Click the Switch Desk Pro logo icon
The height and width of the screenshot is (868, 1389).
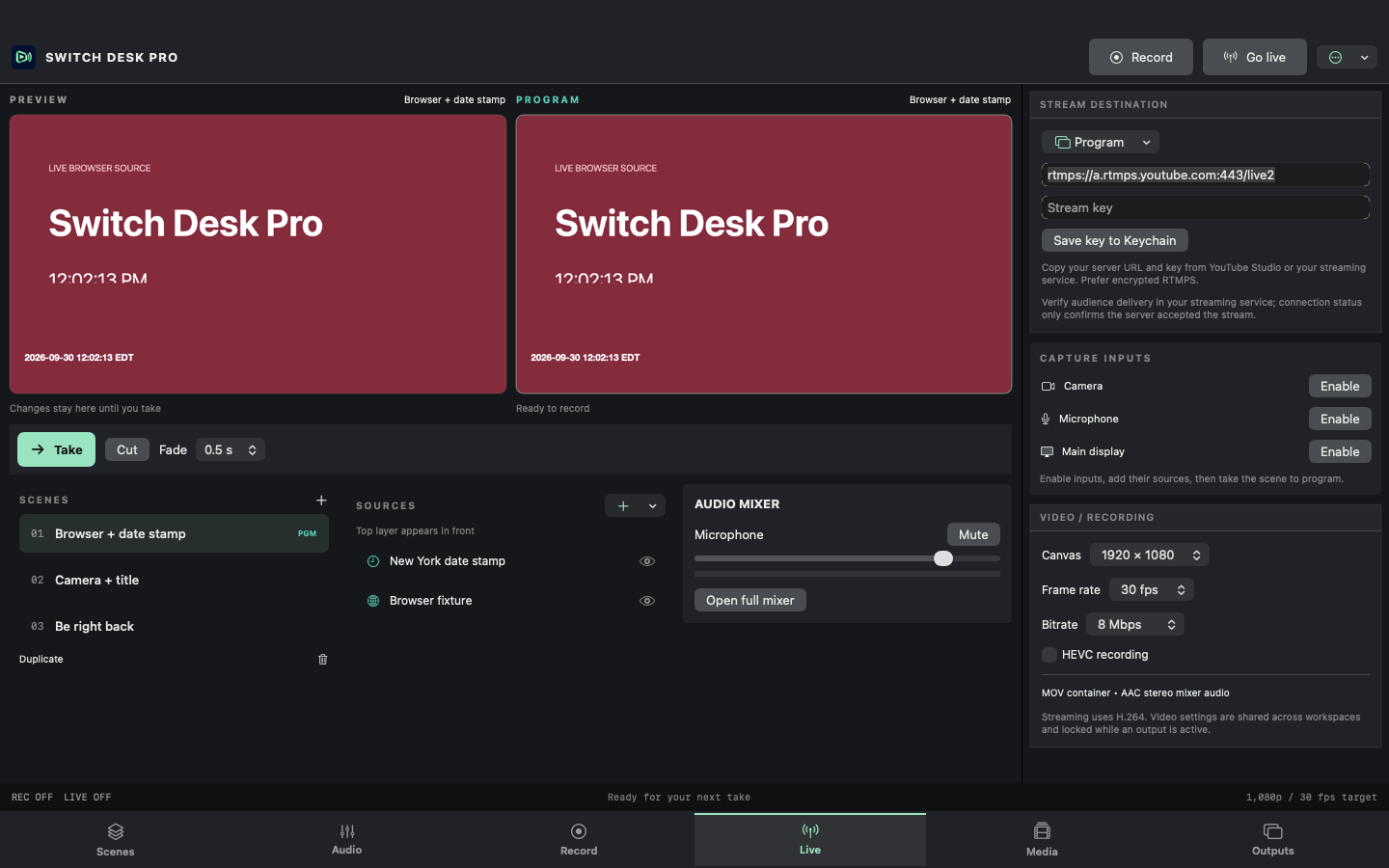click(23, 57)
